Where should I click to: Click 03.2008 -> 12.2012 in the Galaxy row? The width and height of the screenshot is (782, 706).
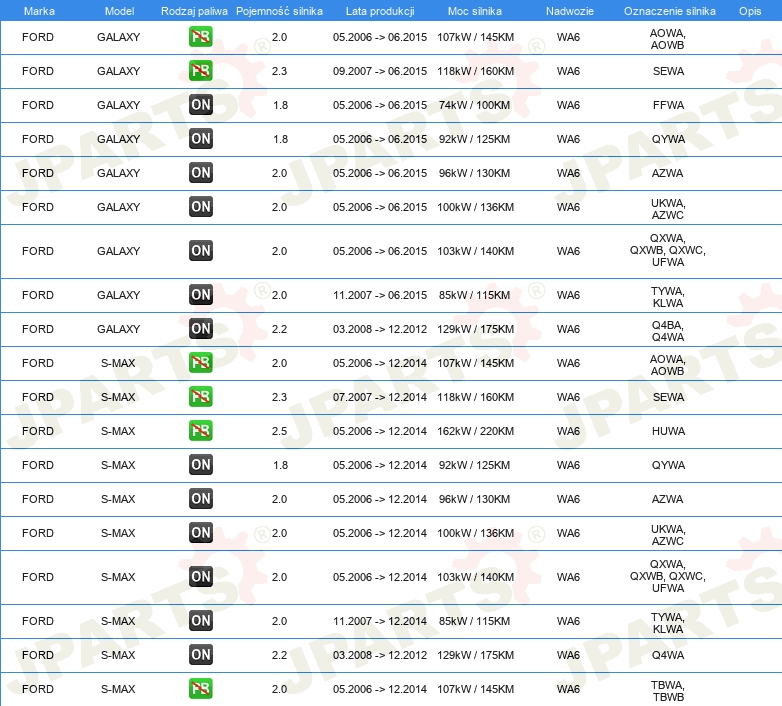[380, 330]
